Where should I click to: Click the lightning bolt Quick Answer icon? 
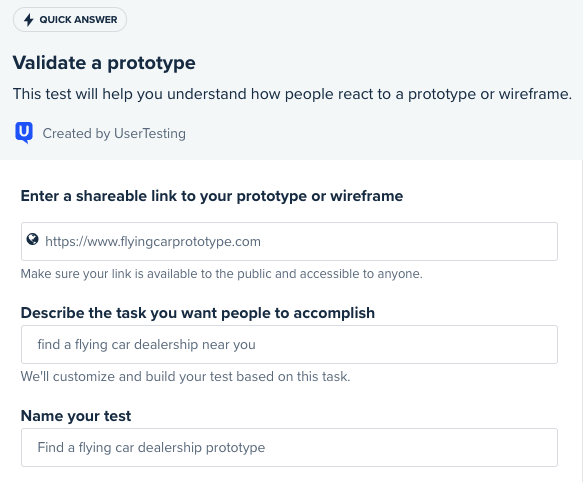tap(29, 20)
